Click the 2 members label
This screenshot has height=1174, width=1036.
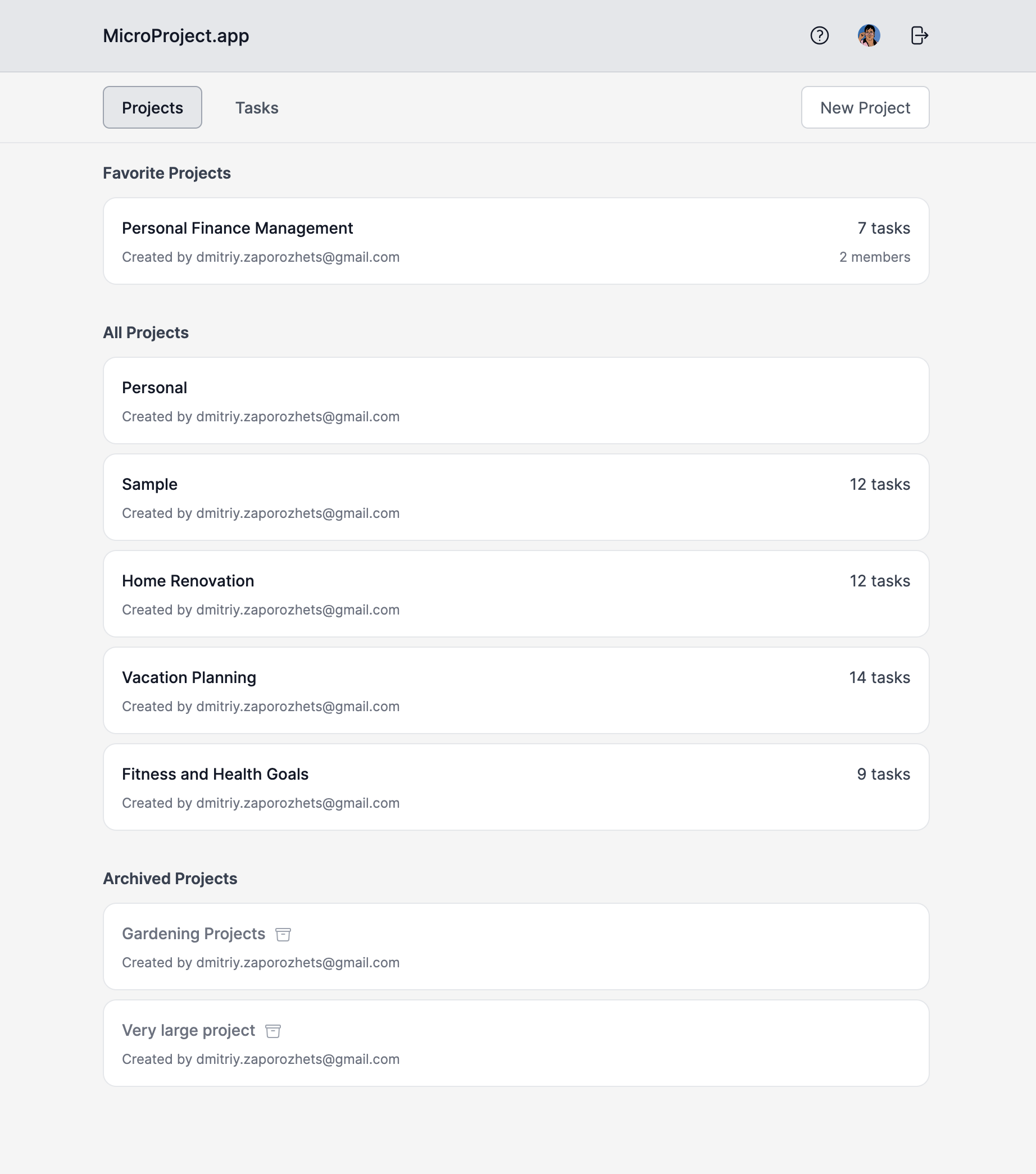click(x=874, y=257)
